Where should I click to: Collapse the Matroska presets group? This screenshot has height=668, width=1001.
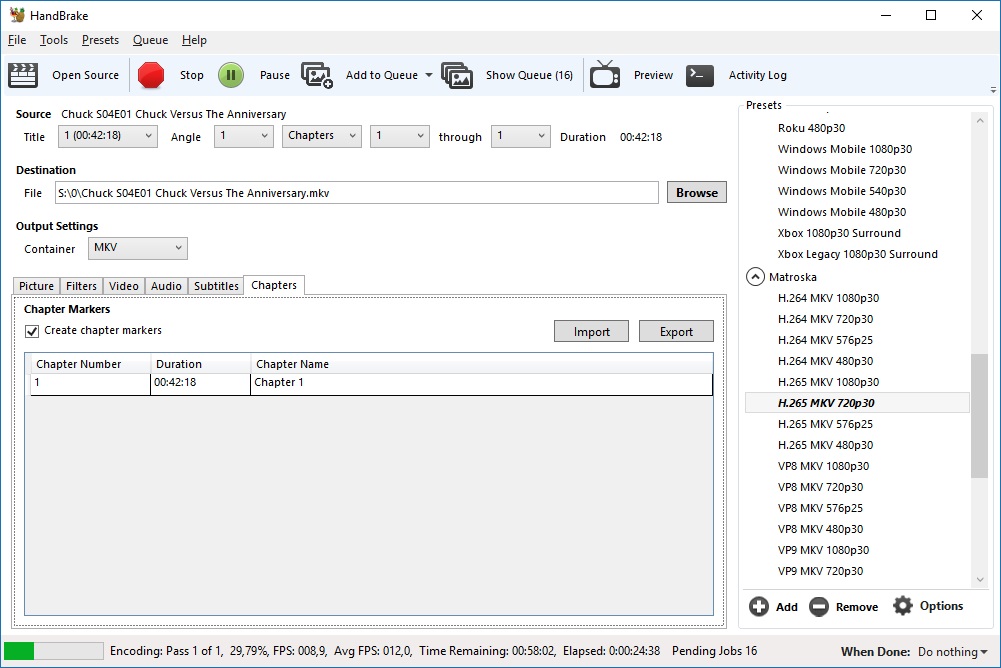[755, 277]
